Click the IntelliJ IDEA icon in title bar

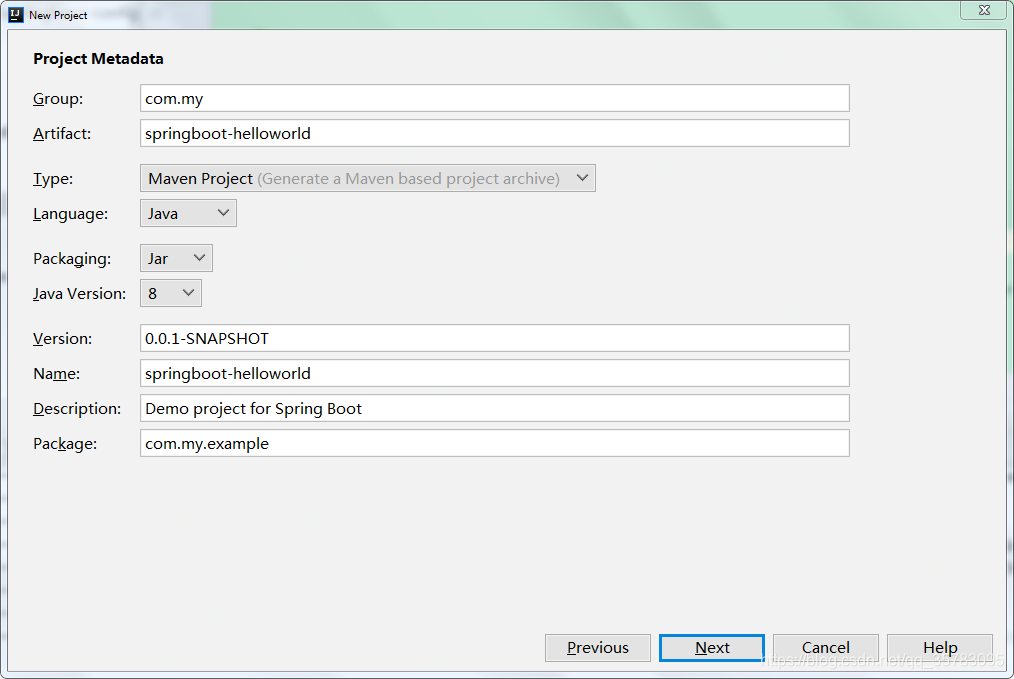point(16,14)
